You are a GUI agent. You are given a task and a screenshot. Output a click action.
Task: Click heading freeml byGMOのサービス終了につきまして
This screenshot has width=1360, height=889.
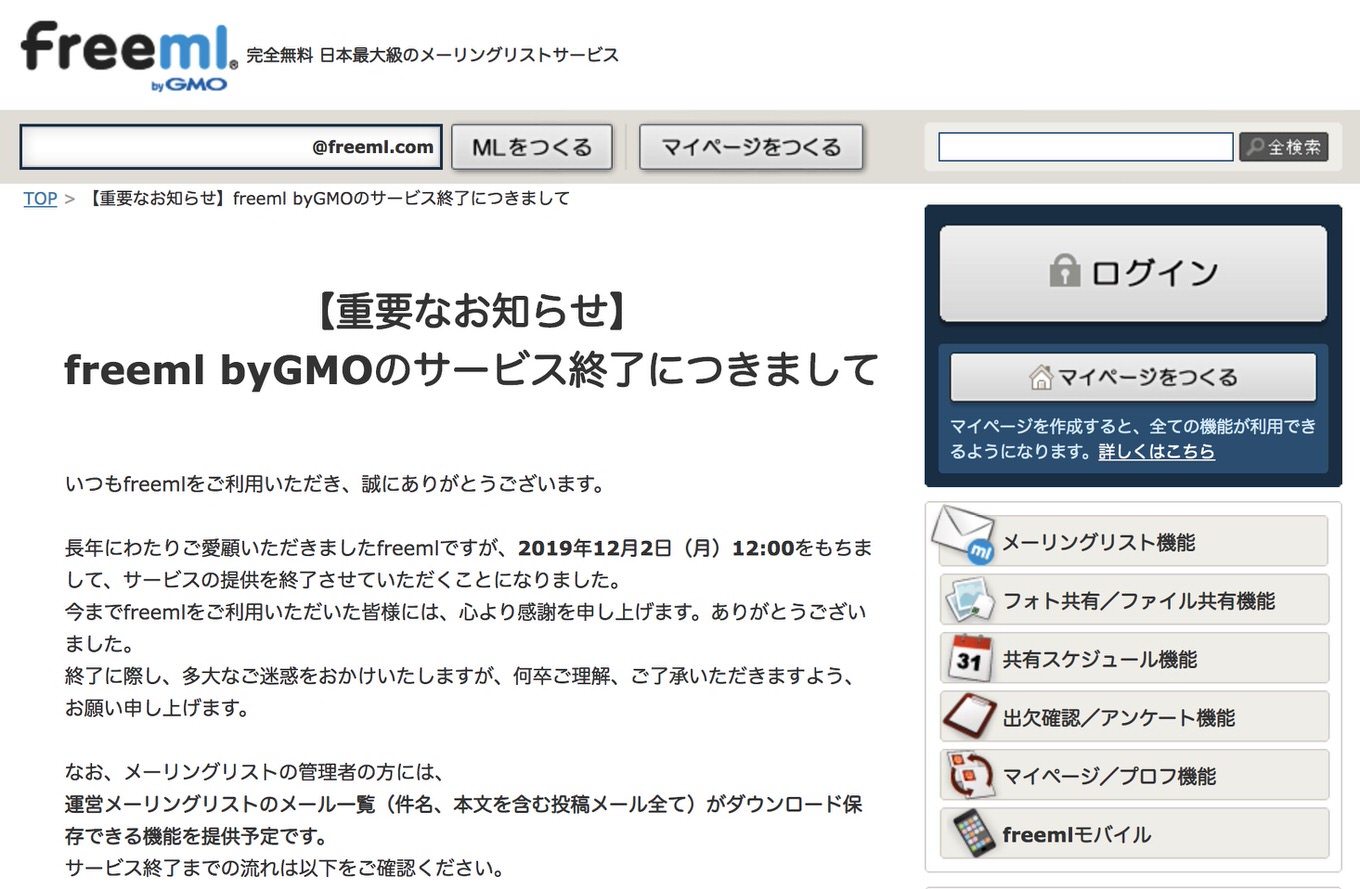(x=471, y=371)
